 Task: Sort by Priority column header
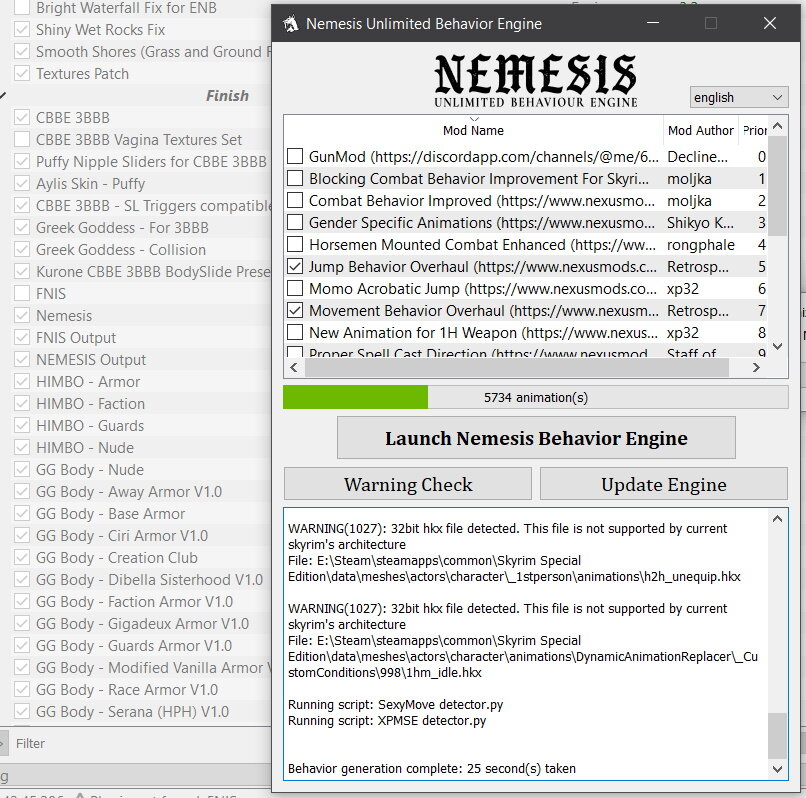[754, 131]
